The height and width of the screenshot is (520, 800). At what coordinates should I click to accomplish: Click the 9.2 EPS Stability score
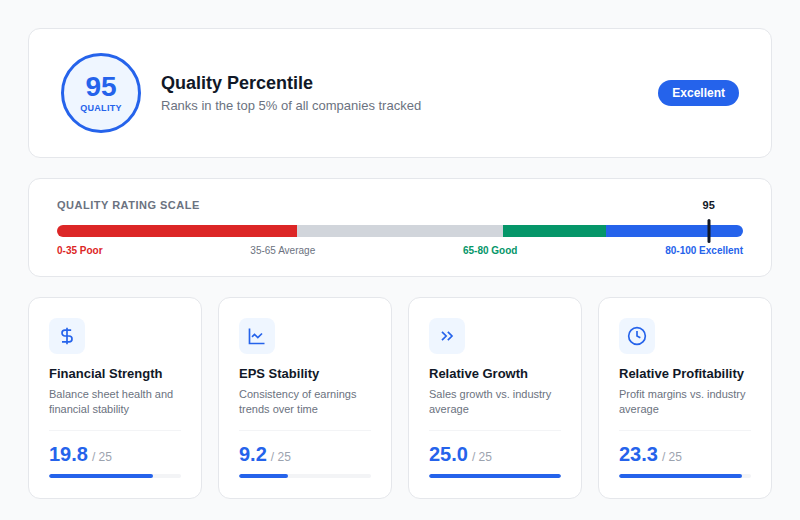[253, 454]
